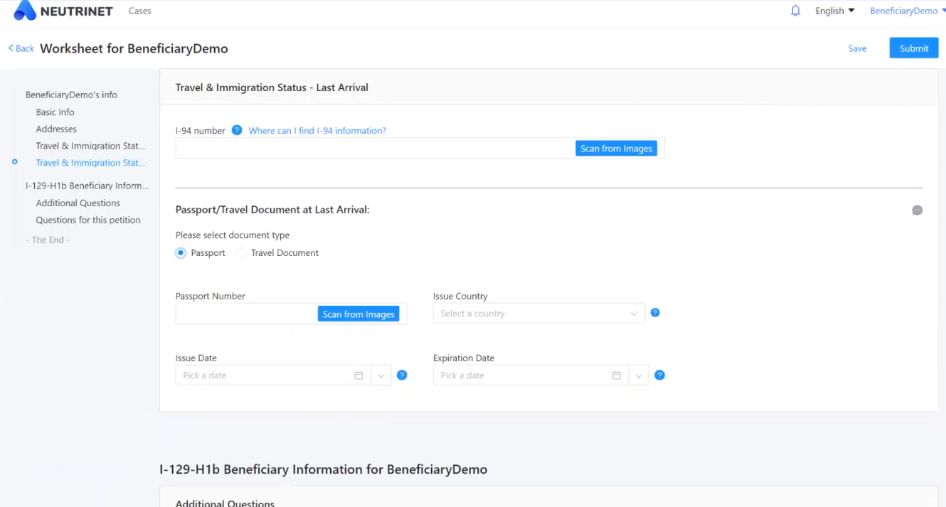Open the Issue Country select dropdown
The width and height of the screenshot is (946, 507).
coord(539,313)
